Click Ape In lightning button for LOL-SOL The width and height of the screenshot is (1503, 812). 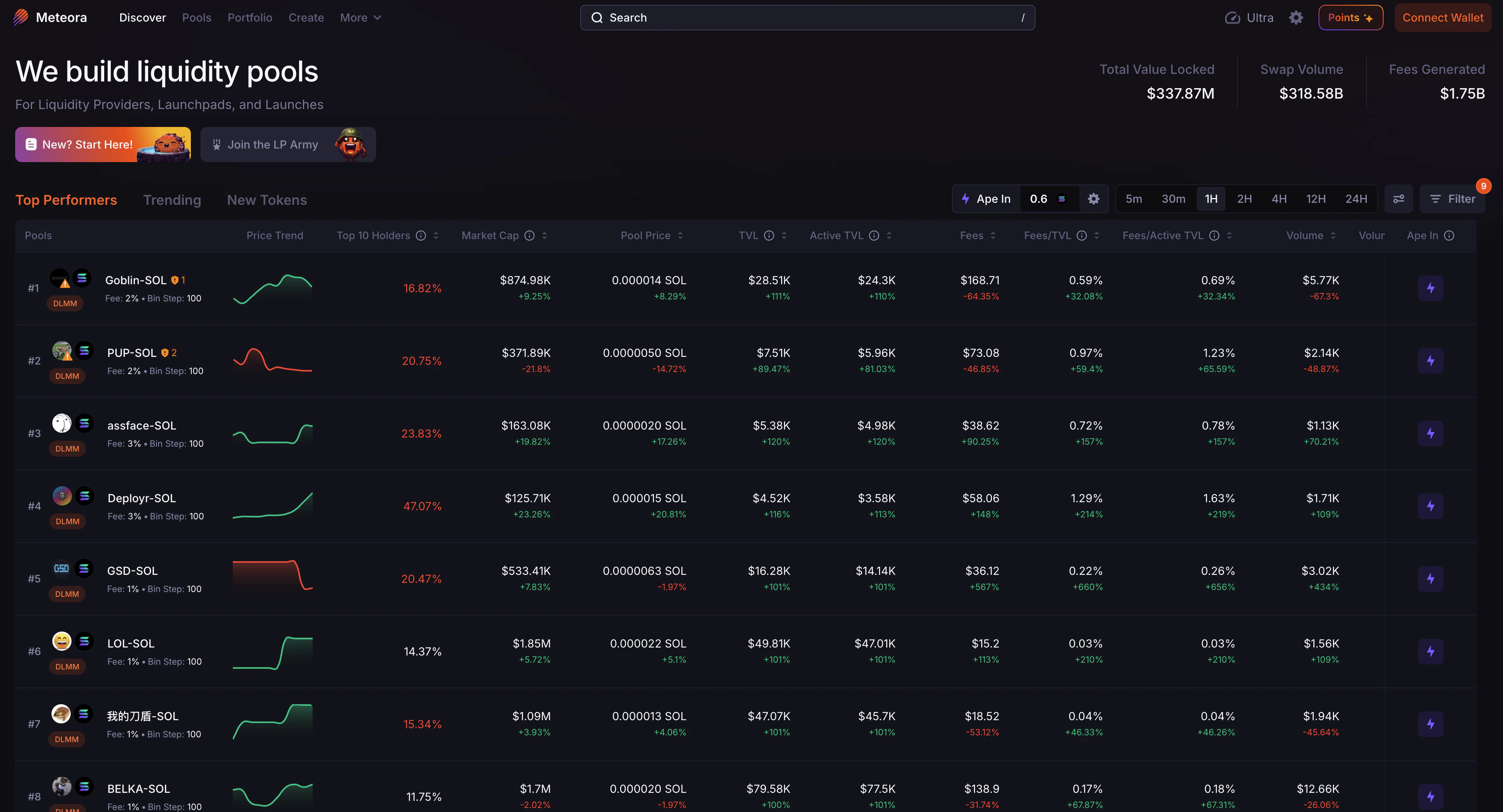pyautogui.click(x=1431, y=652)
